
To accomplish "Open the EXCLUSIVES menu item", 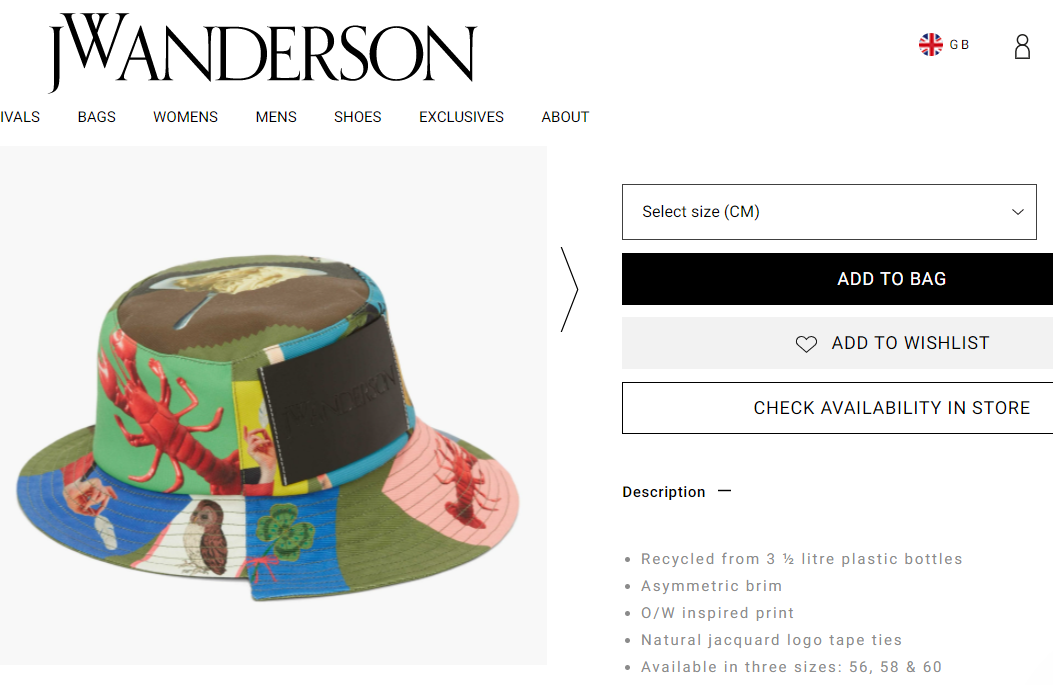I will (461, 117).
